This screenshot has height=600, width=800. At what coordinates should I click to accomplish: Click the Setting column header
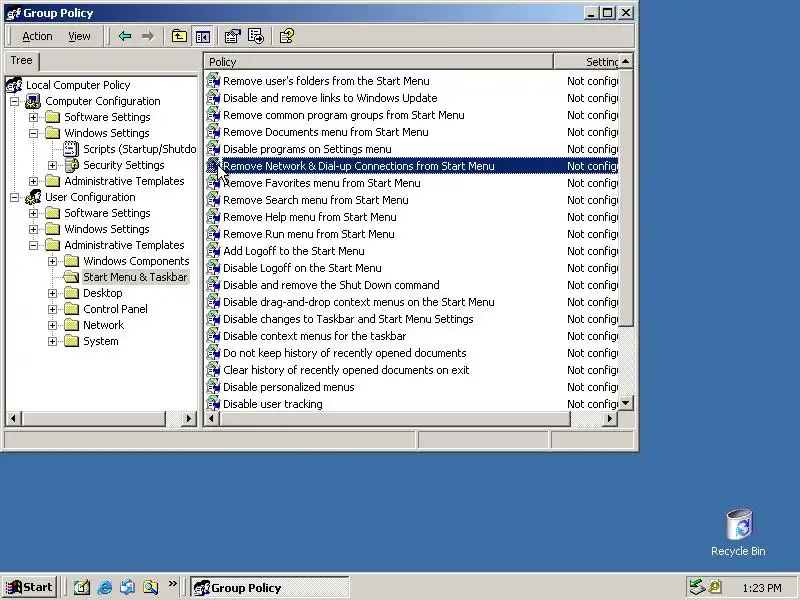point(586,62)
